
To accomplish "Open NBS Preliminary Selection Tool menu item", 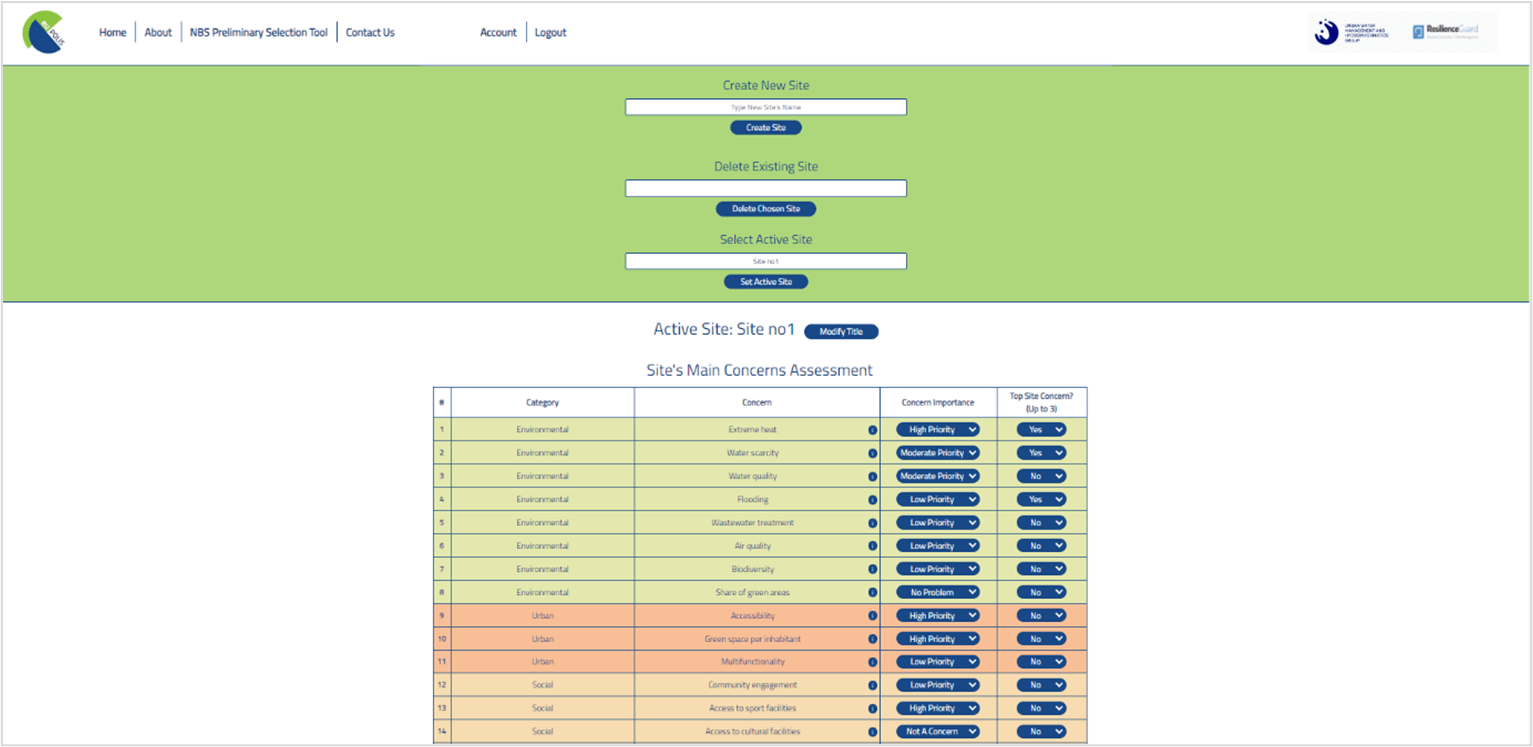I will (x=259, y=33).
